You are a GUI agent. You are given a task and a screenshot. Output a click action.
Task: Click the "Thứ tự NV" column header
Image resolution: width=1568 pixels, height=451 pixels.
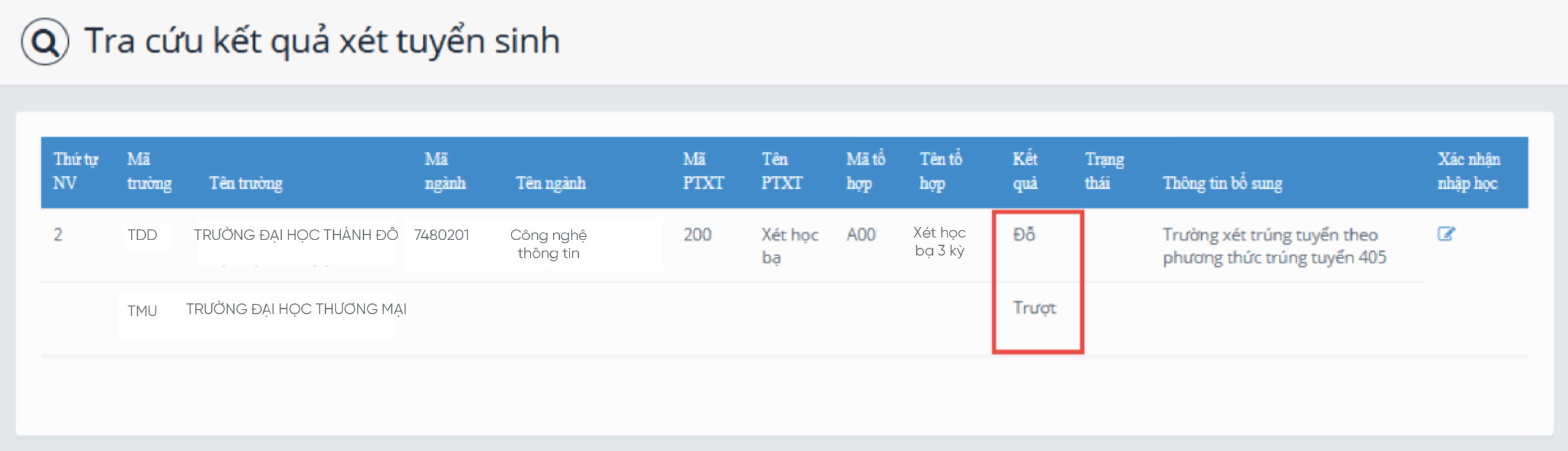tap(75, 172)
